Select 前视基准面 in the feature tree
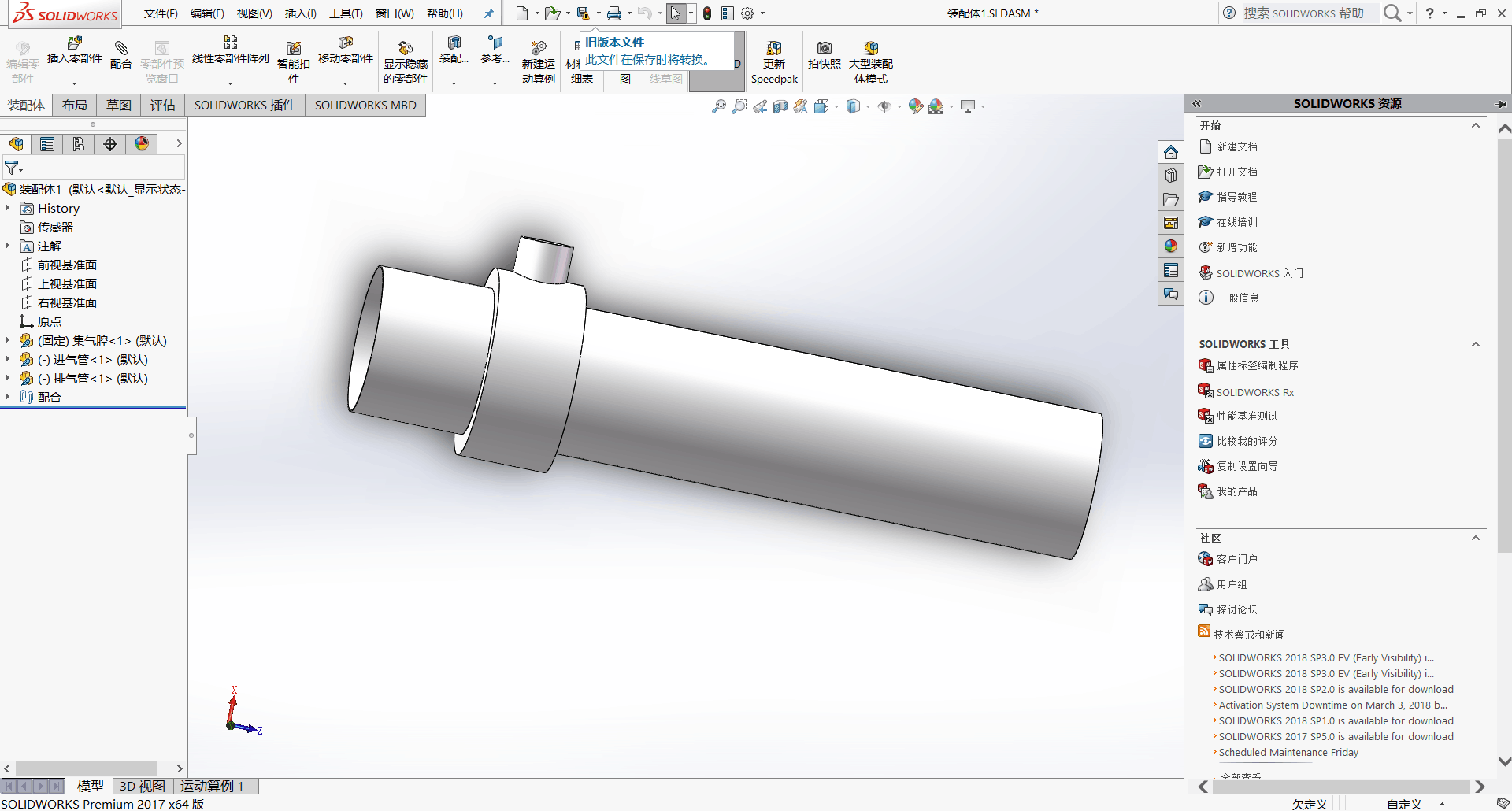1512x811 pixels. click(x=67, y=265)
